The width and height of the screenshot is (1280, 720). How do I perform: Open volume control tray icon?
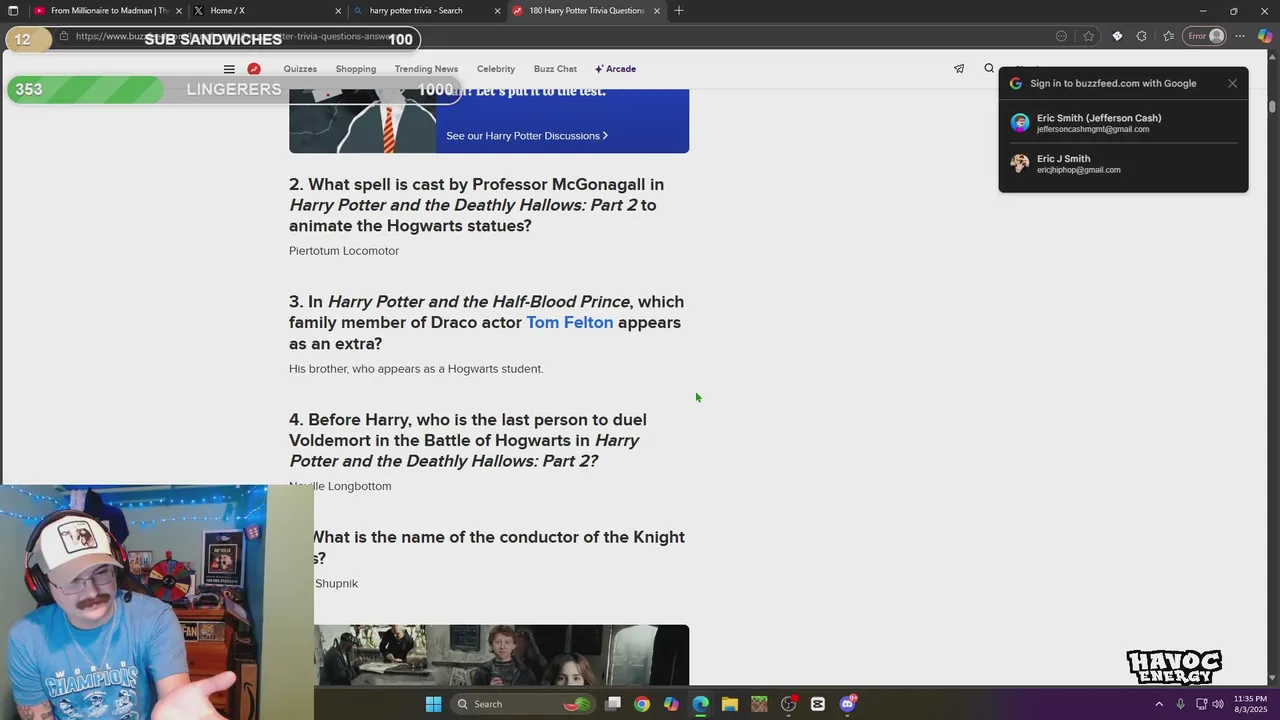click(1218, 704)
